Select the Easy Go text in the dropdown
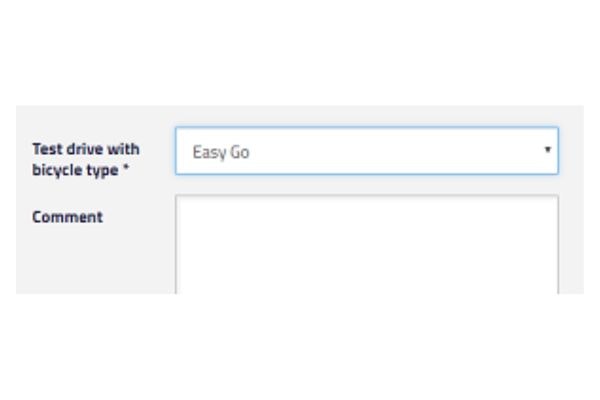The image size is (600, 400). click(221, 153)
